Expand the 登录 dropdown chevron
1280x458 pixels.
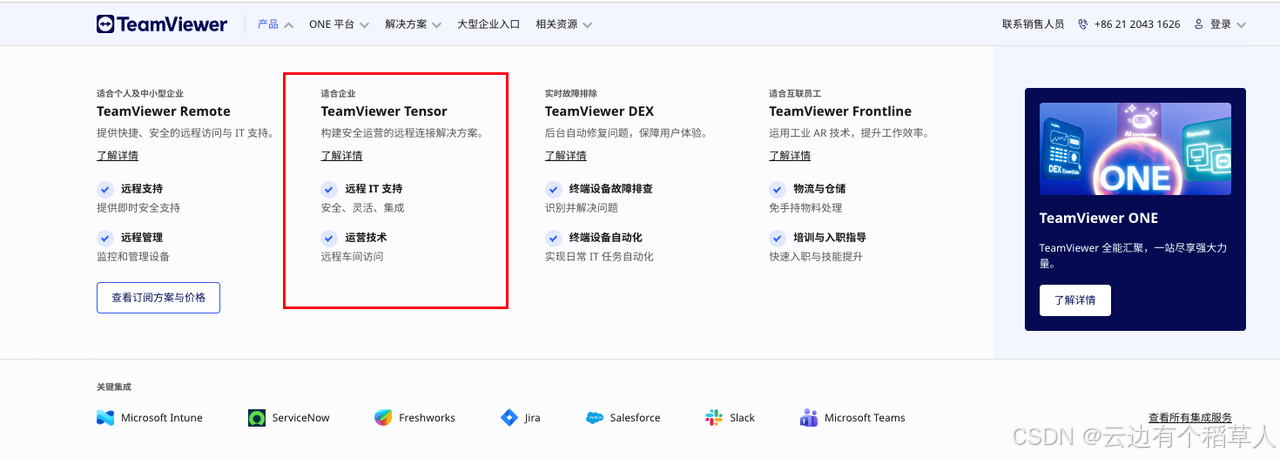pos(1241,25)
